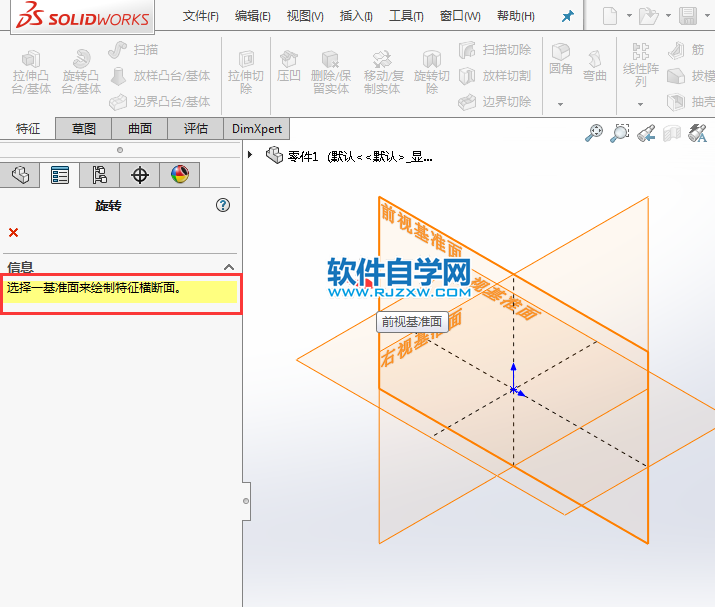The height and width of the screenshot is (607, 715).
Task: Click the New document icon
Action: pyautogui.click(x=610, y=16)
